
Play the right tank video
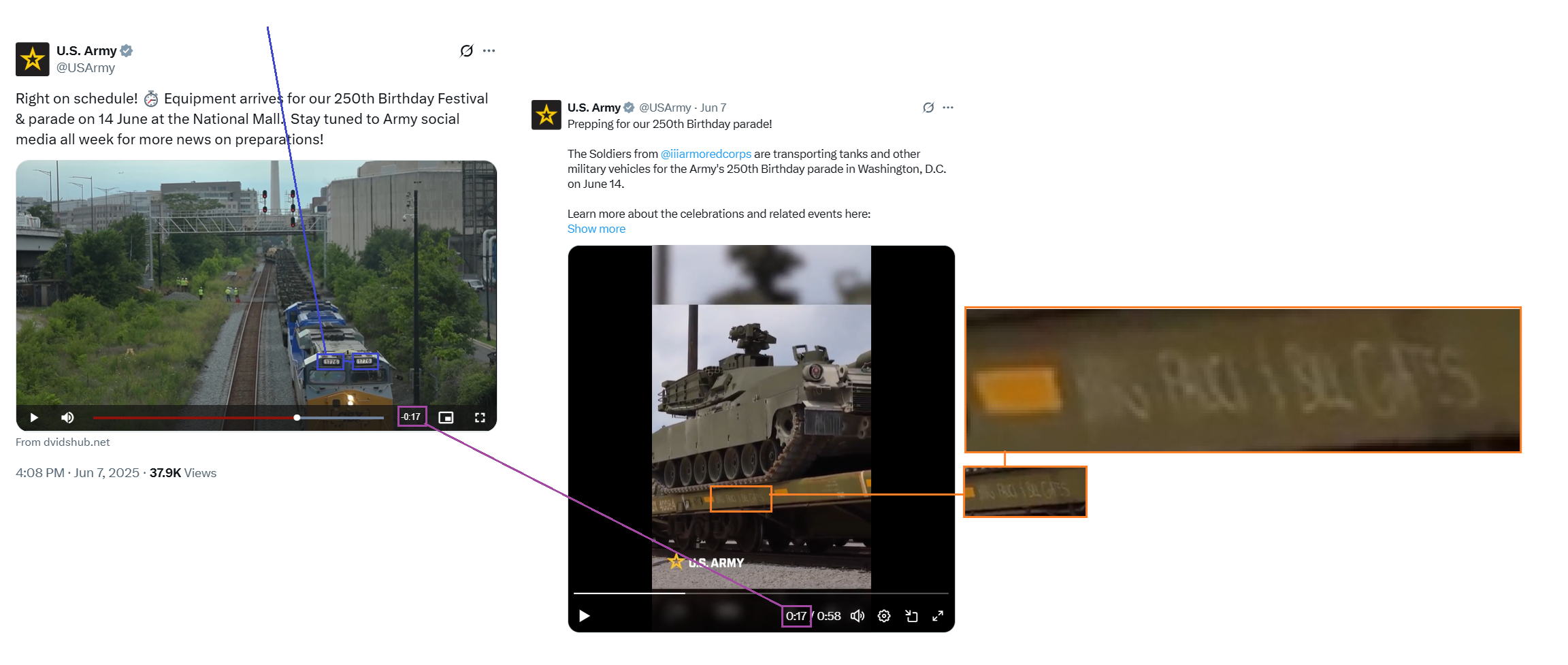(x=584, y=616)
